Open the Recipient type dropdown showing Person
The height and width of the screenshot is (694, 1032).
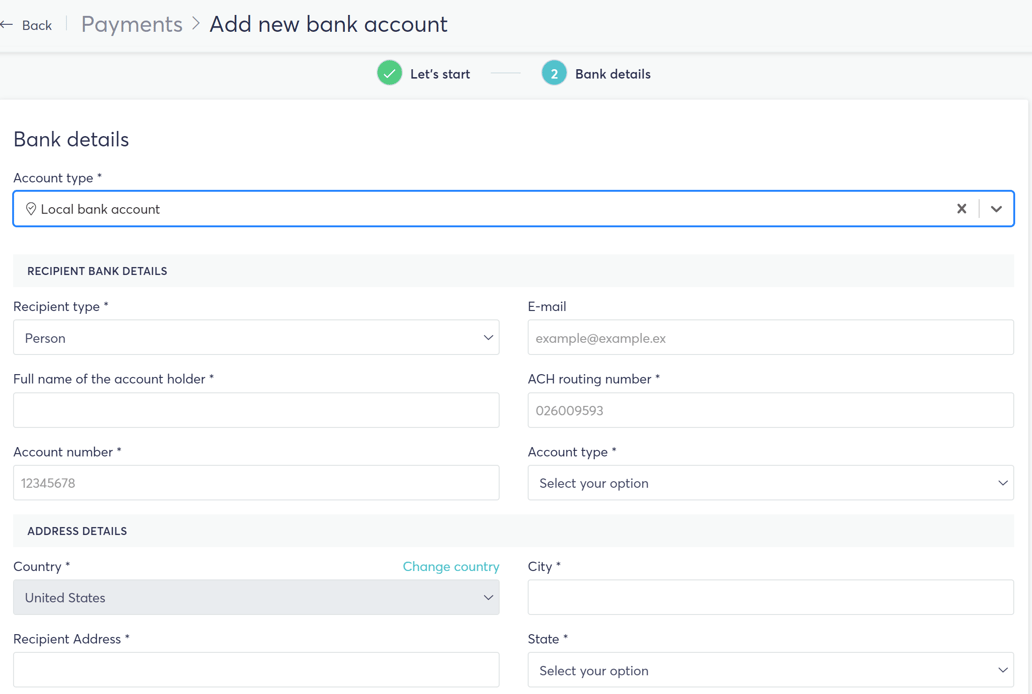pos(256,337)
